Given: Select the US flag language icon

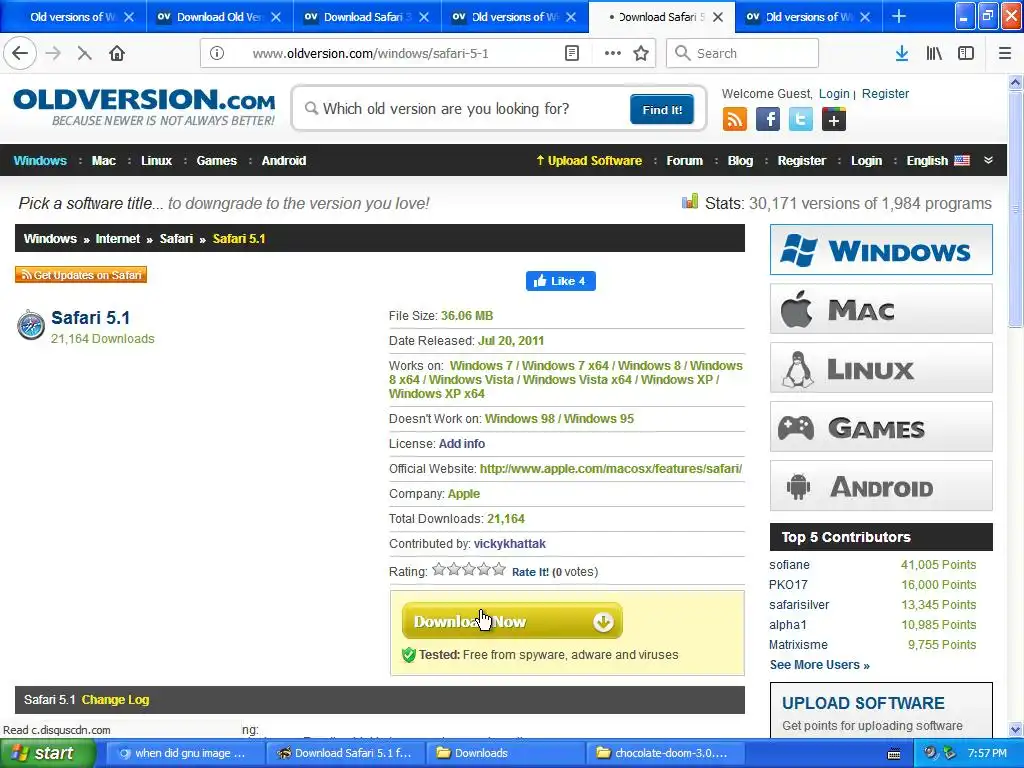Looking at the screenshot, I should click(962, 160).
